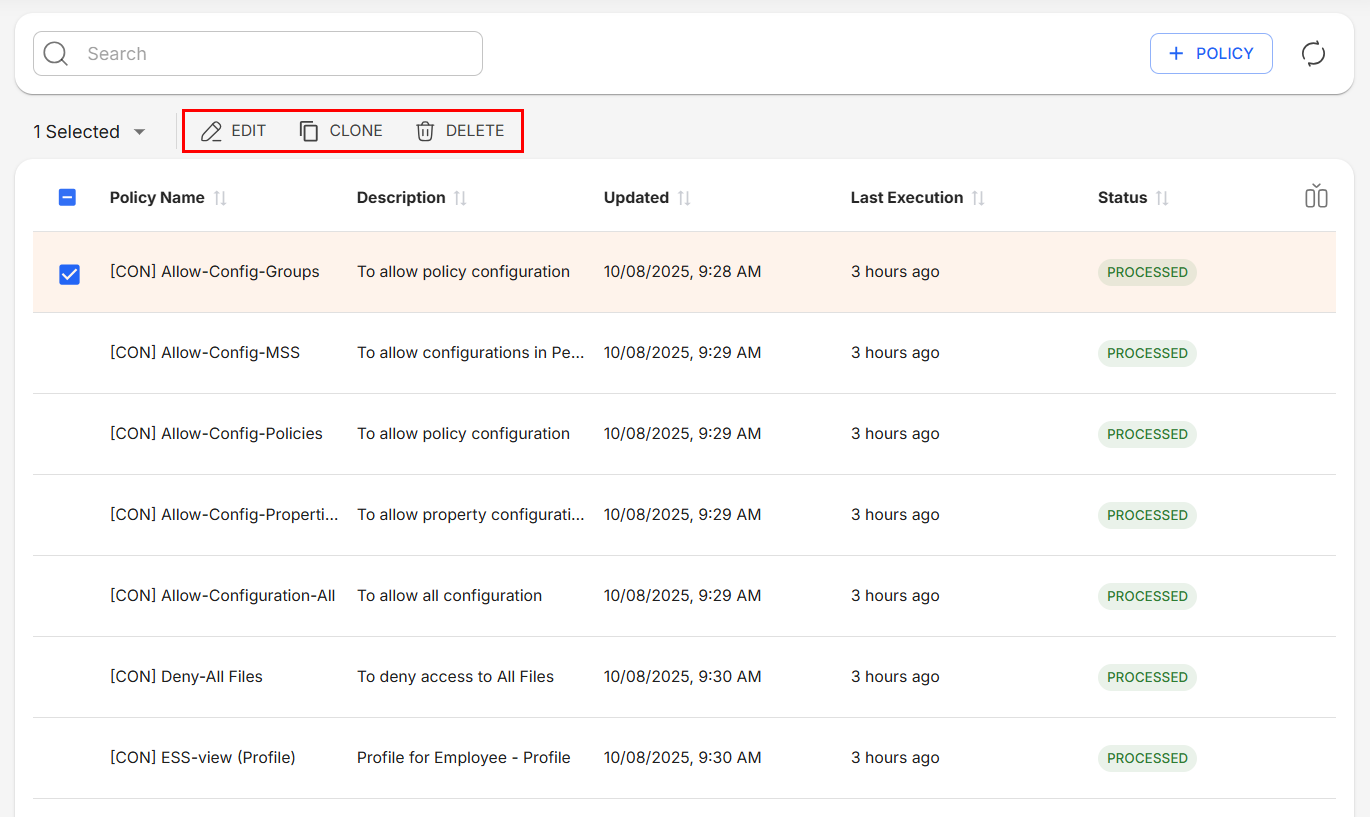Expand the 1 Selected dropdown arrow

[x=140, y=132]
